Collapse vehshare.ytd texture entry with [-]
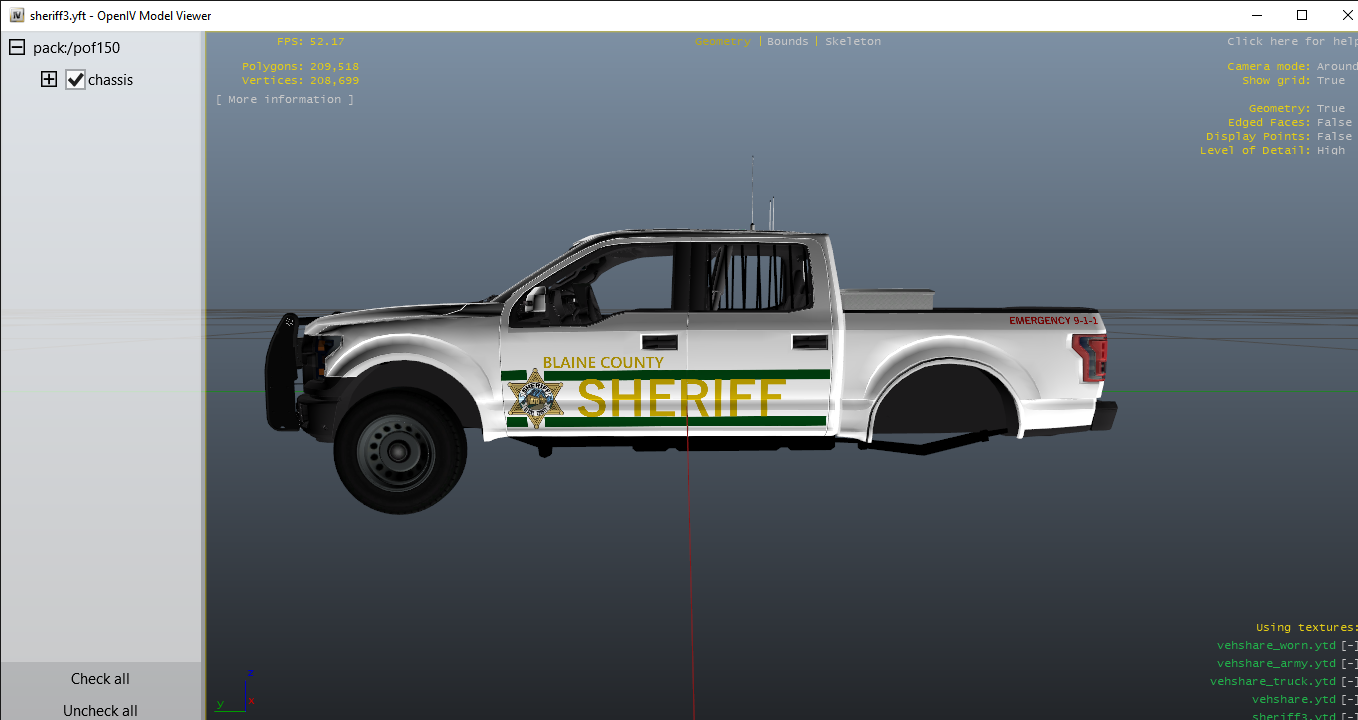The height and width of the screenshot is (720, 1358). click(x=1349, y=700)
